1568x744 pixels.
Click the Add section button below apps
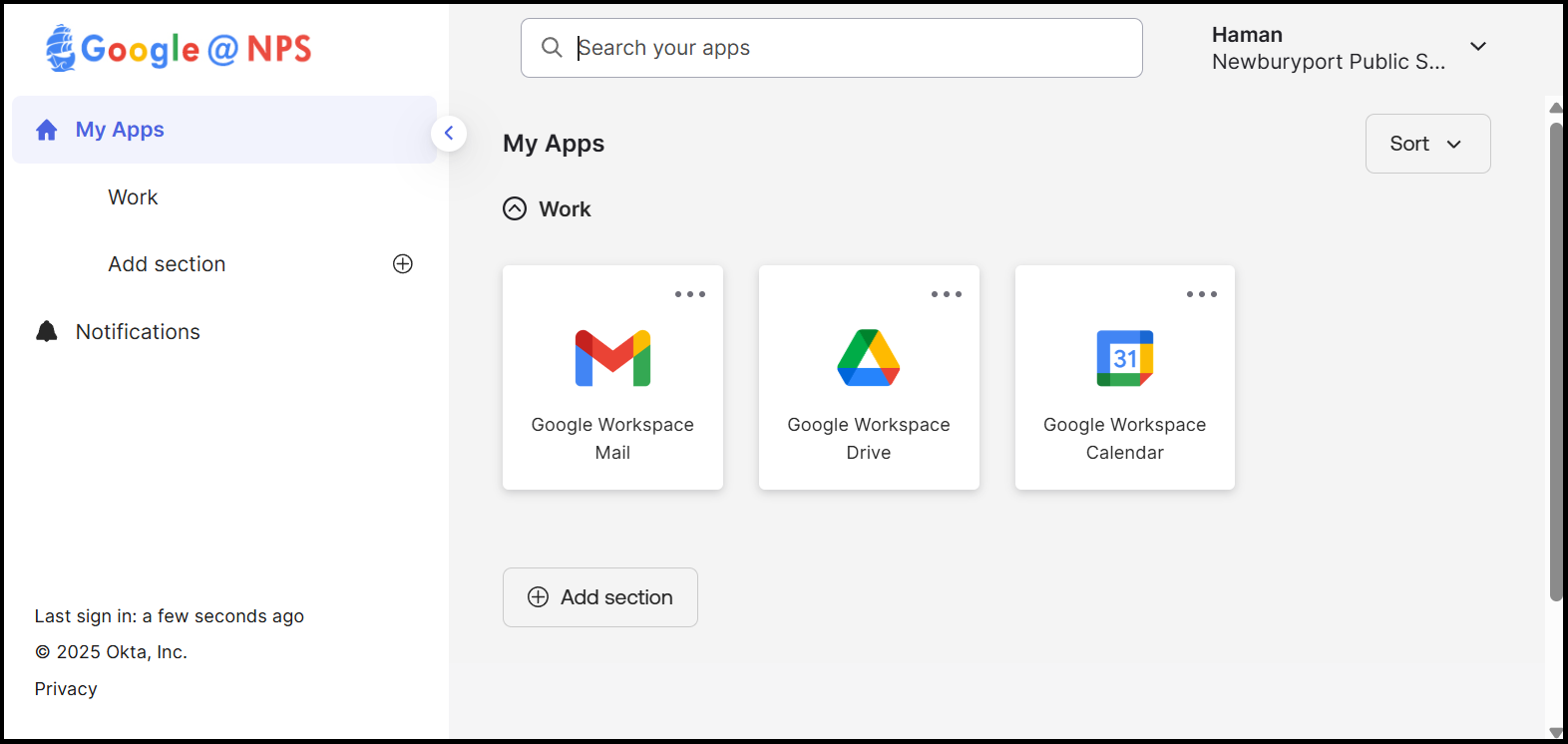click(600, 597)
